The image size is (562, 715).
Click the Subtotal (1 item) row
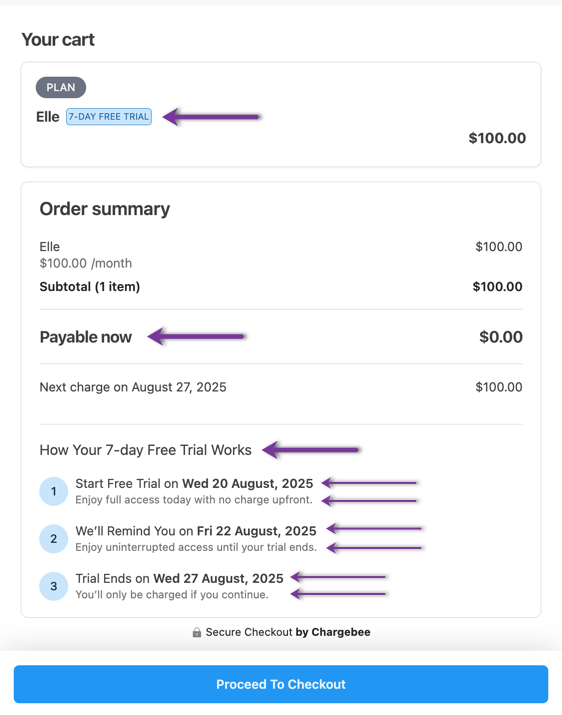[x=281, y=286]
